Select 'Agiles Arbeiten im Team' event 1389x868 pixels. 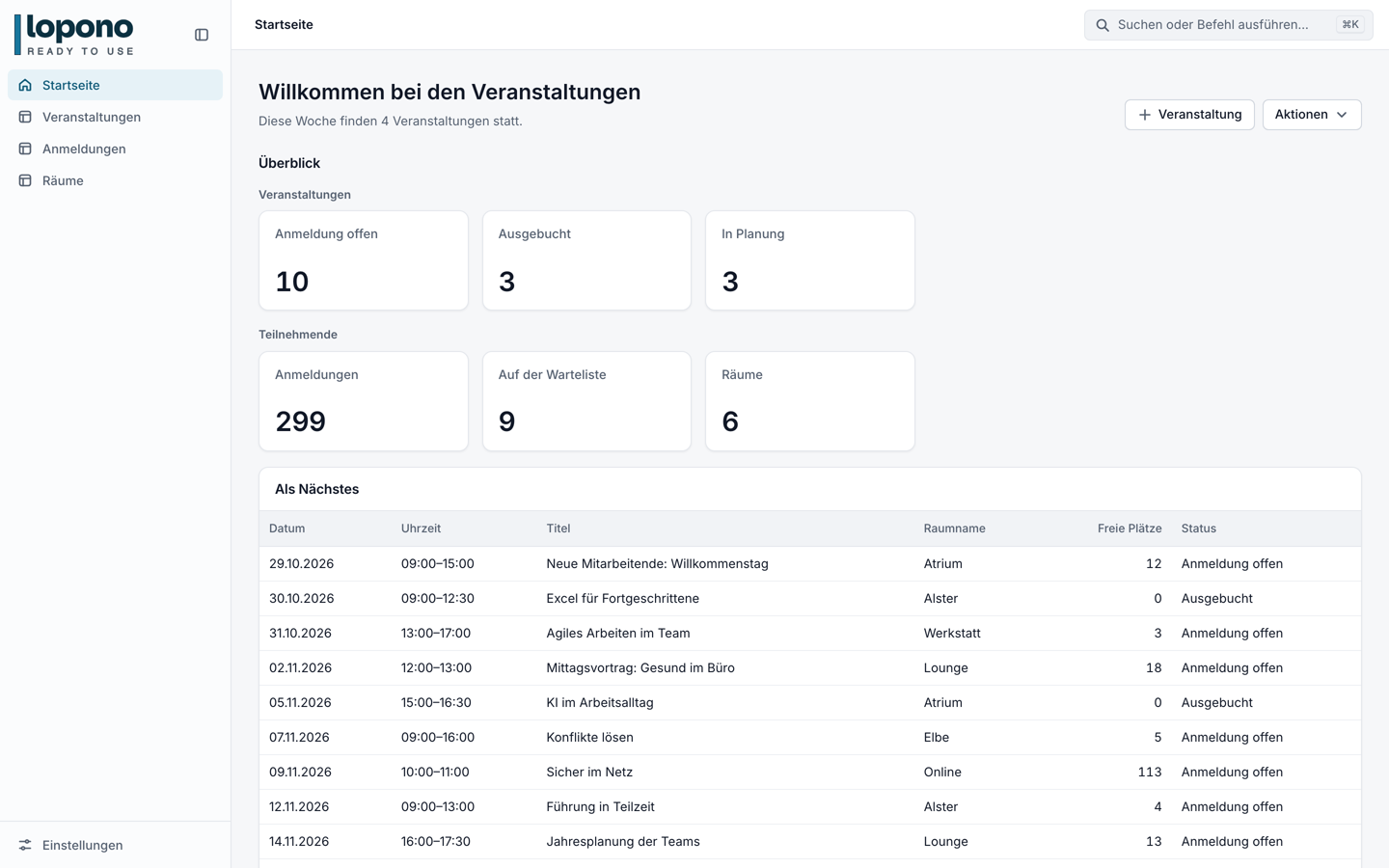[x=618, y=634]
